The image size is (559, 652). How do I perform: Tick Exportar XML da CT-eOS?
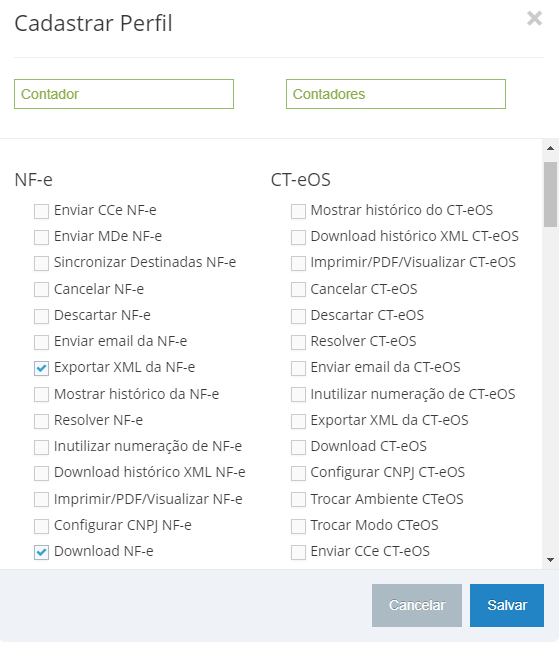tap(298, 421)
